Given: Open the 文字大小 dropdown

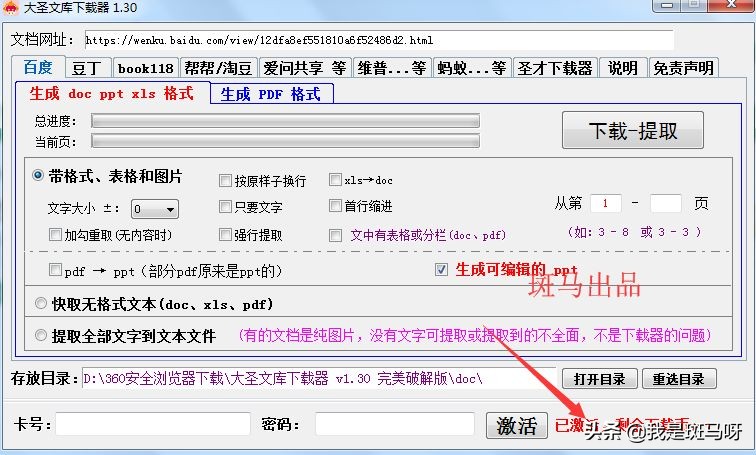Looking at the screenshot, I should click(x=154, y=209).
